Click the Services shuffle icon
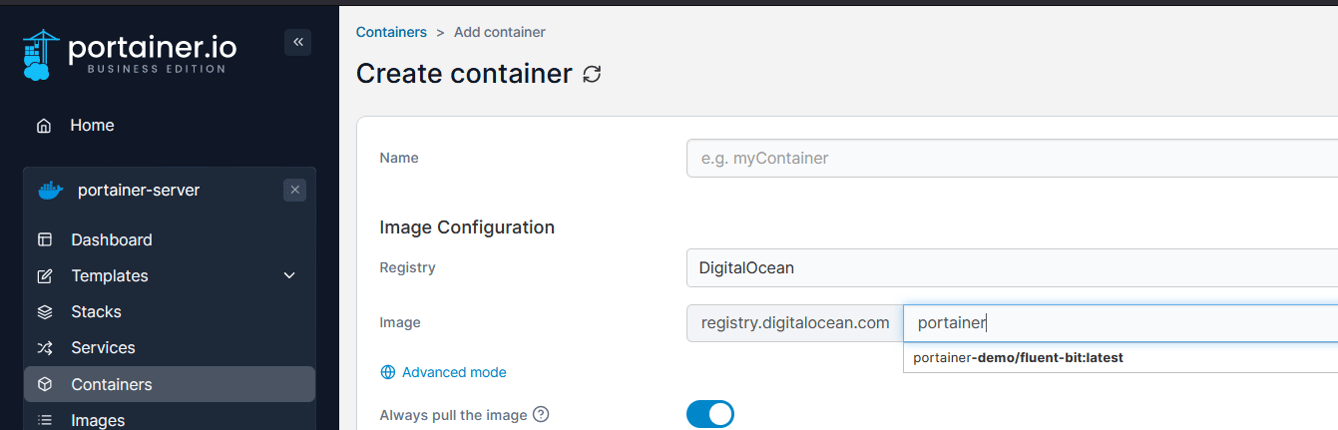The image size is (1338, 430). (44, 348)
